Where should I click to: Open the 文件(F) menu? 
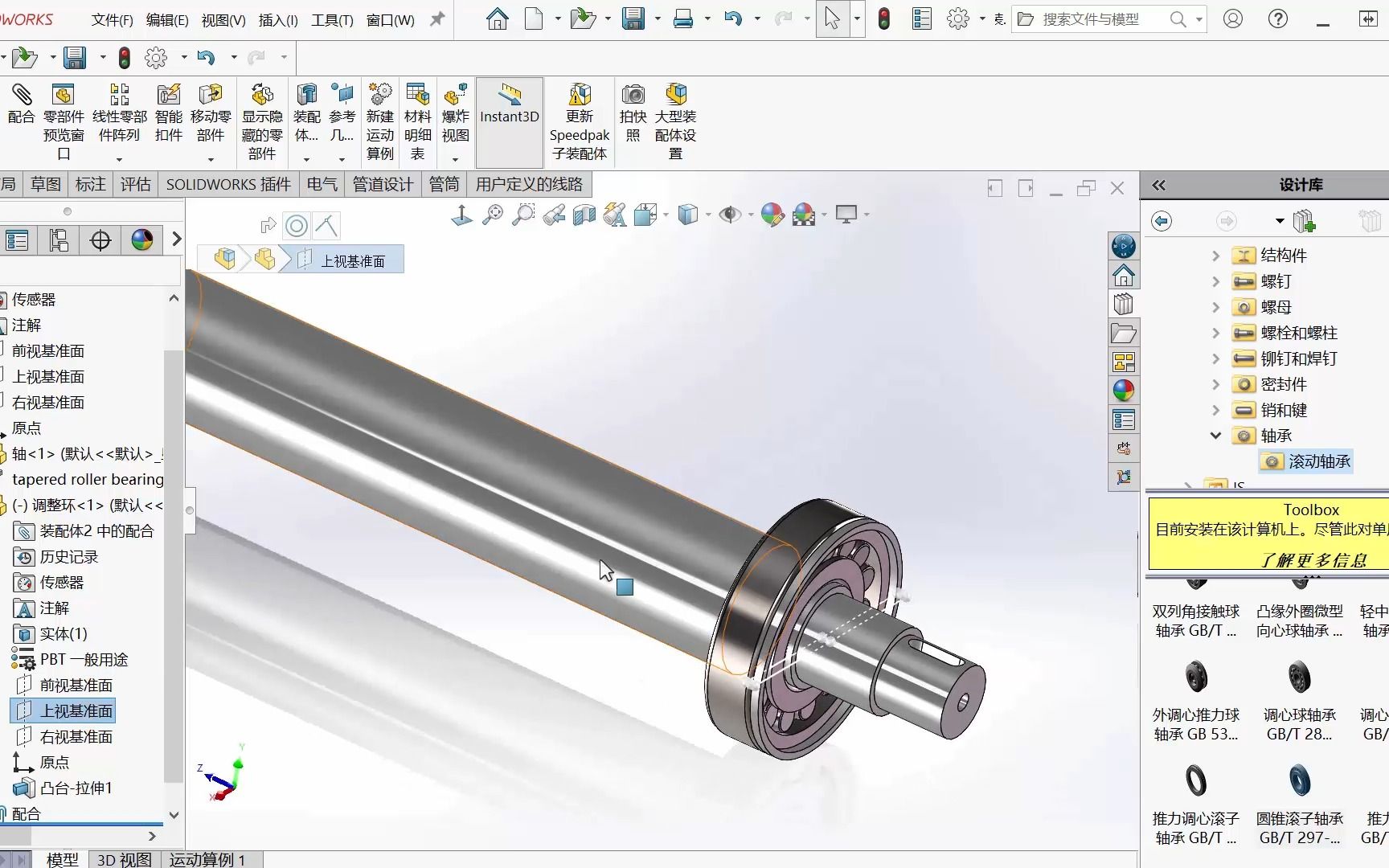click(113, 20)
